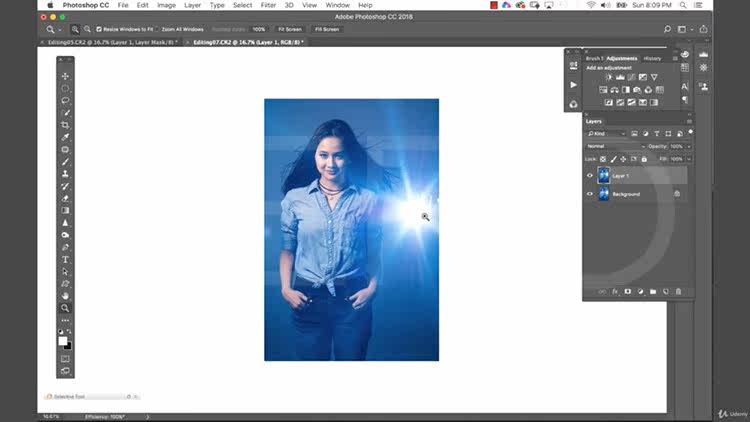This screenshot has height=422, width=750.
Task: Expand the layer filter Kind dropdown
Action: [607, 133]
